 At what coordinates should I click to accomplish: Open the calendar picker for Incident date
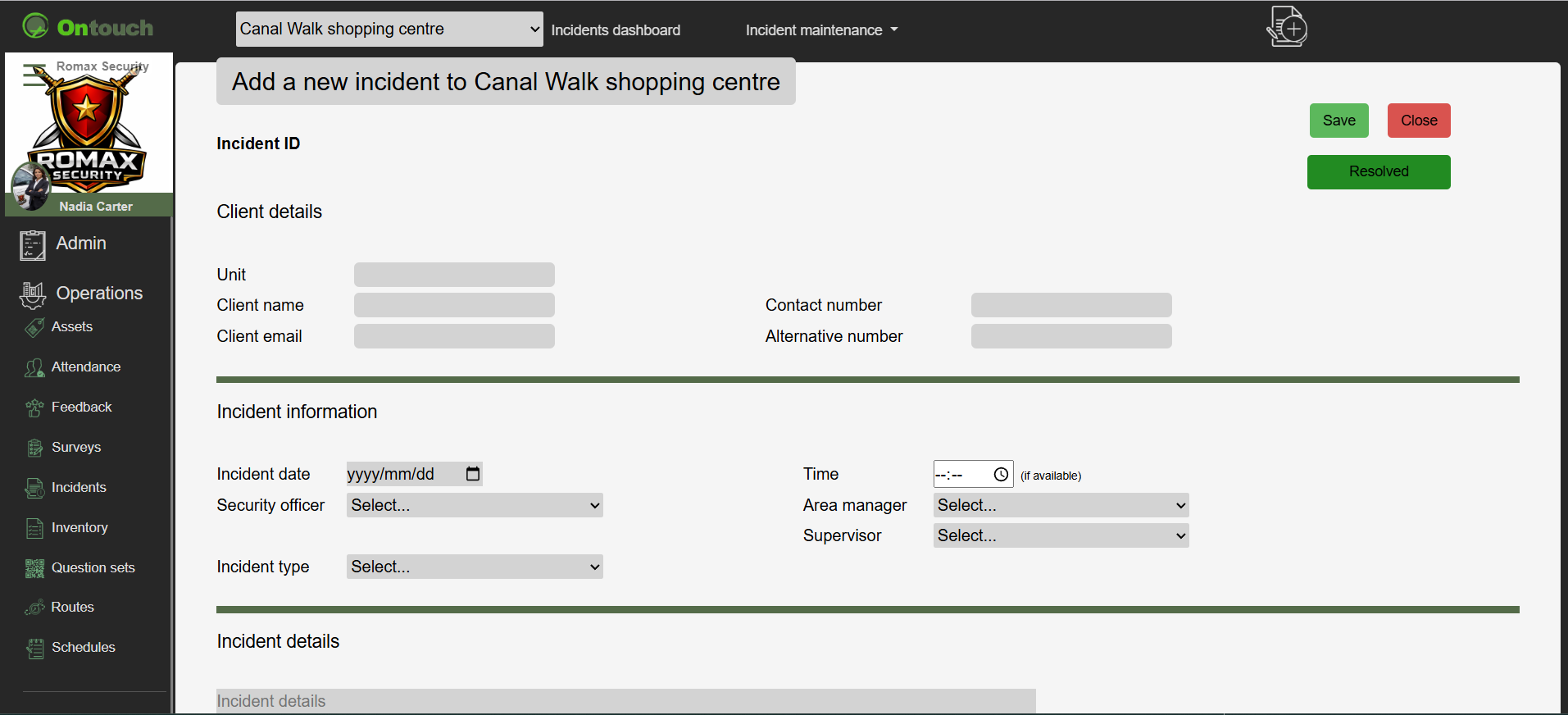point(473,474)
